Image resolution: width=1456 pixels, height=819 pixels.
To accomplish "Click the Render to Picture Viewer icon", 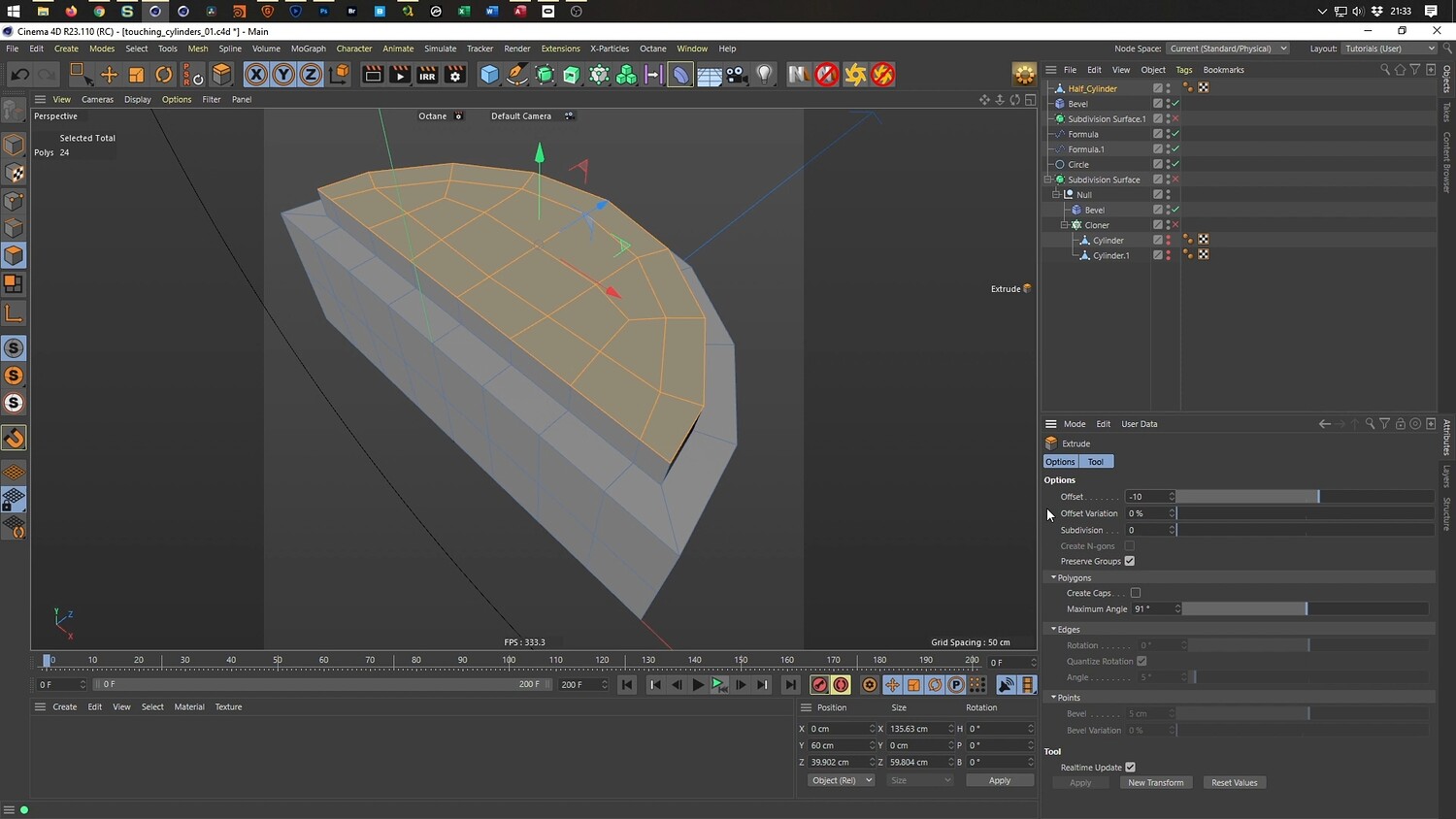I will click(400, 75).
